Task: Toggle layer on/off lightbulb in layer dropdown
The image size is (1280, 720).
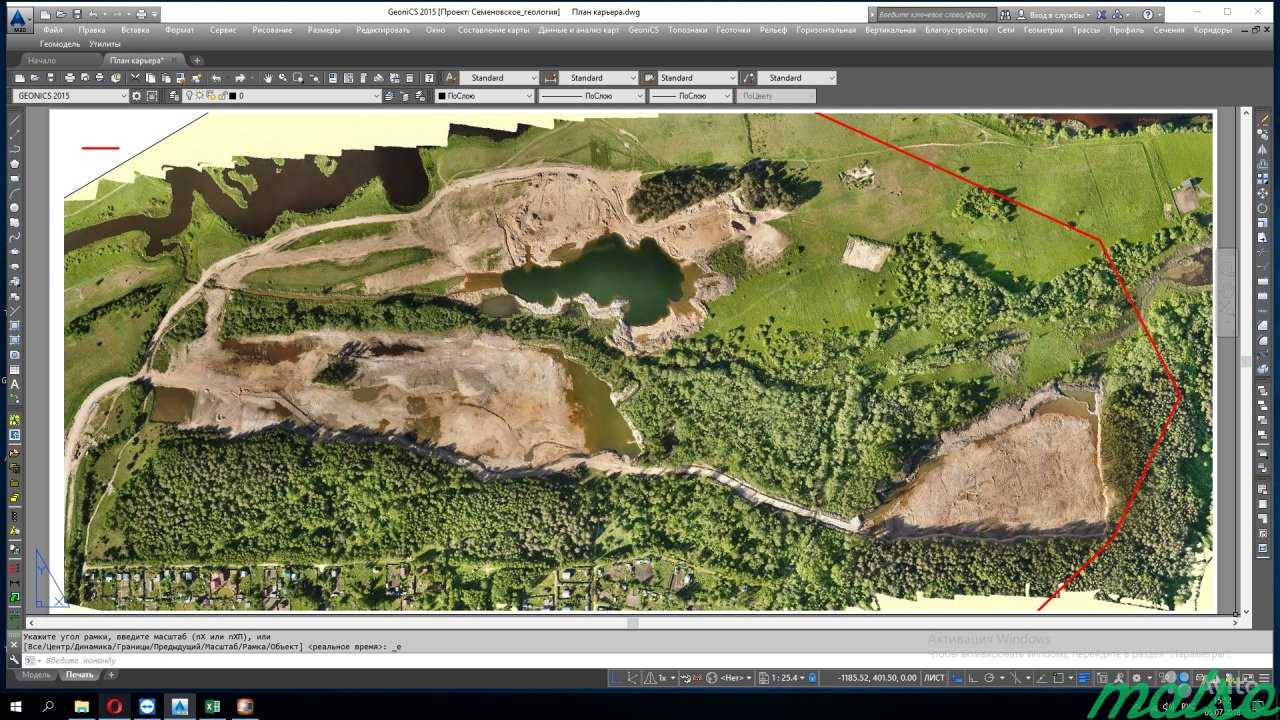Action: tap(188, 96)
